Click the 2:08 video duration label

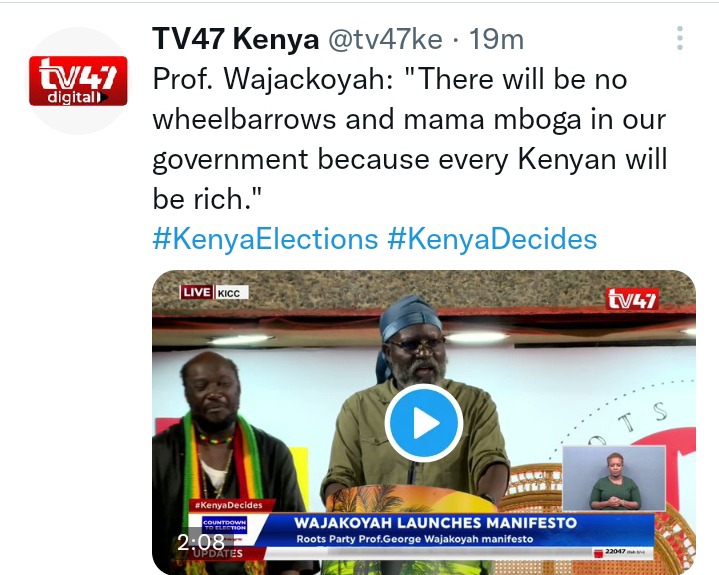click(x=201, y=542)
